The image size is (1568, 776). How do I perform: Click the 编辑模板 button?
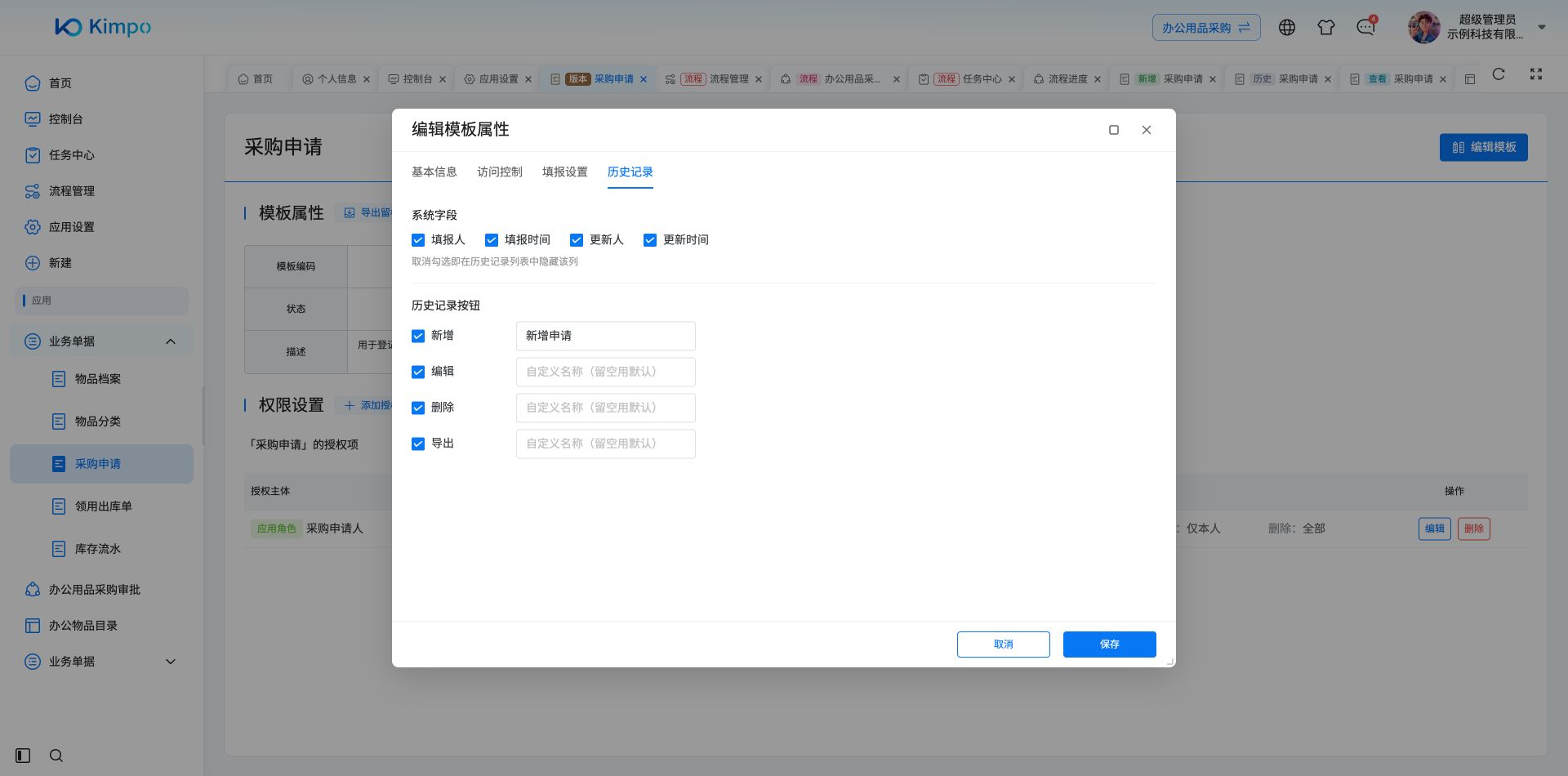coord(1484,148)
